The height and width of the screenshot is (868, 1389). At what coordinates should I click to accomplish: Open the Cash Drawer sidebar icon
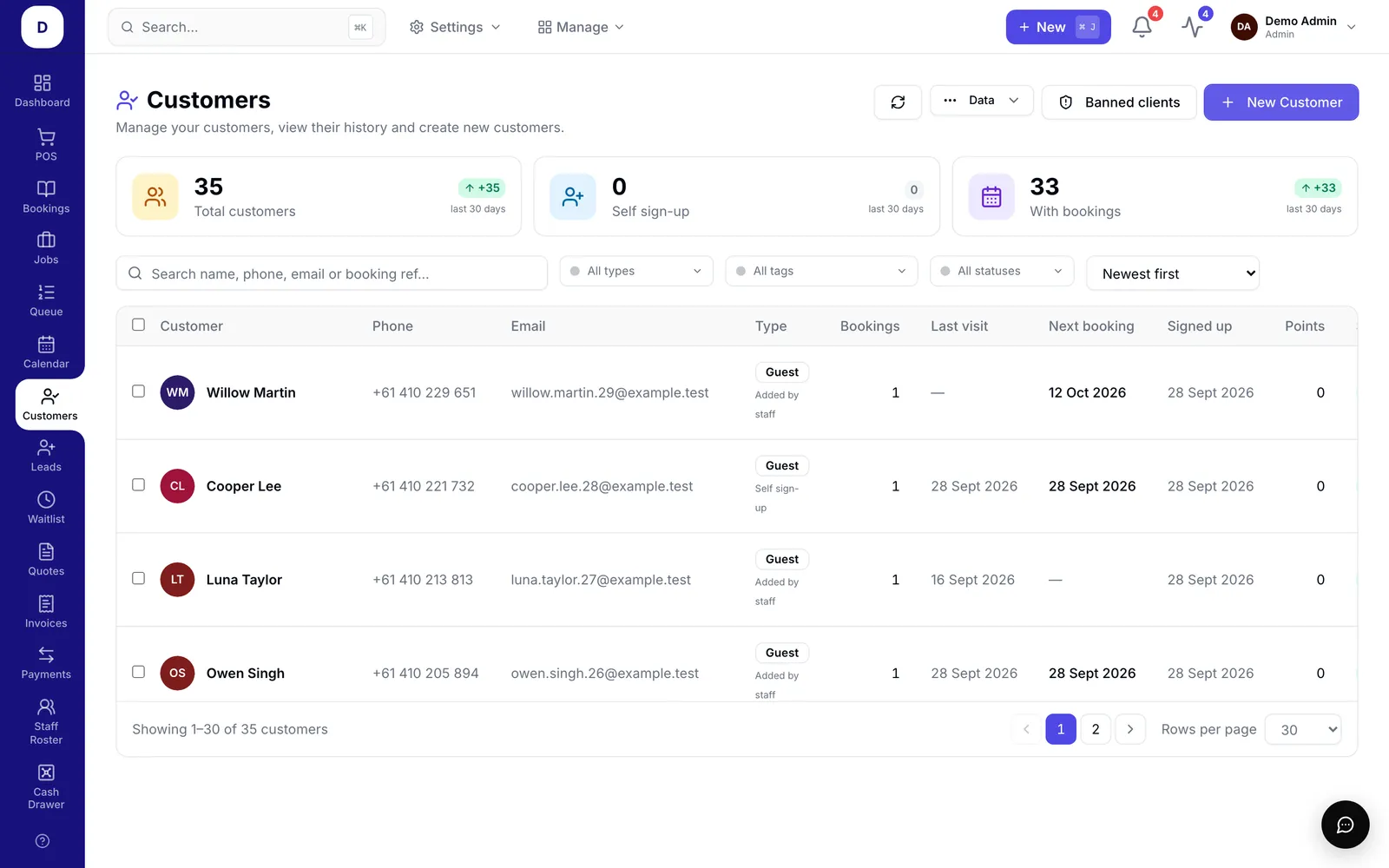(x=46, y=786)
